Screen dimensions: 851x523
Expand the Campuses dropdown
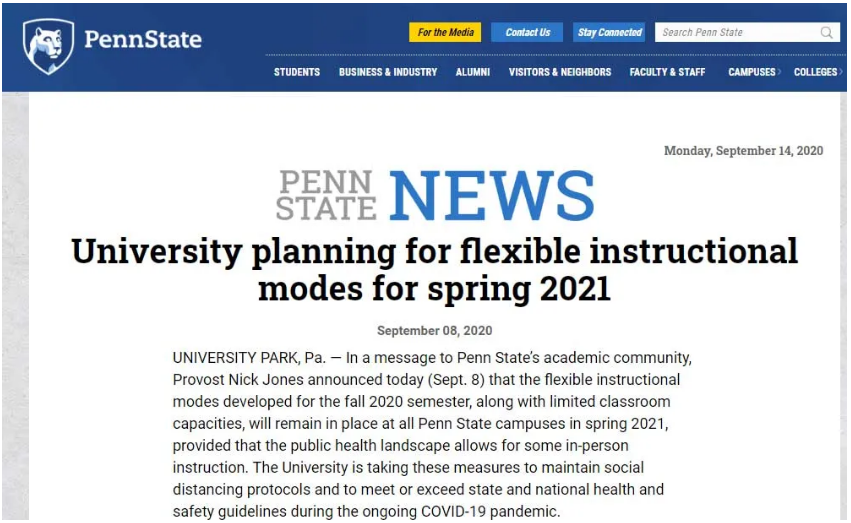point(754,72)
